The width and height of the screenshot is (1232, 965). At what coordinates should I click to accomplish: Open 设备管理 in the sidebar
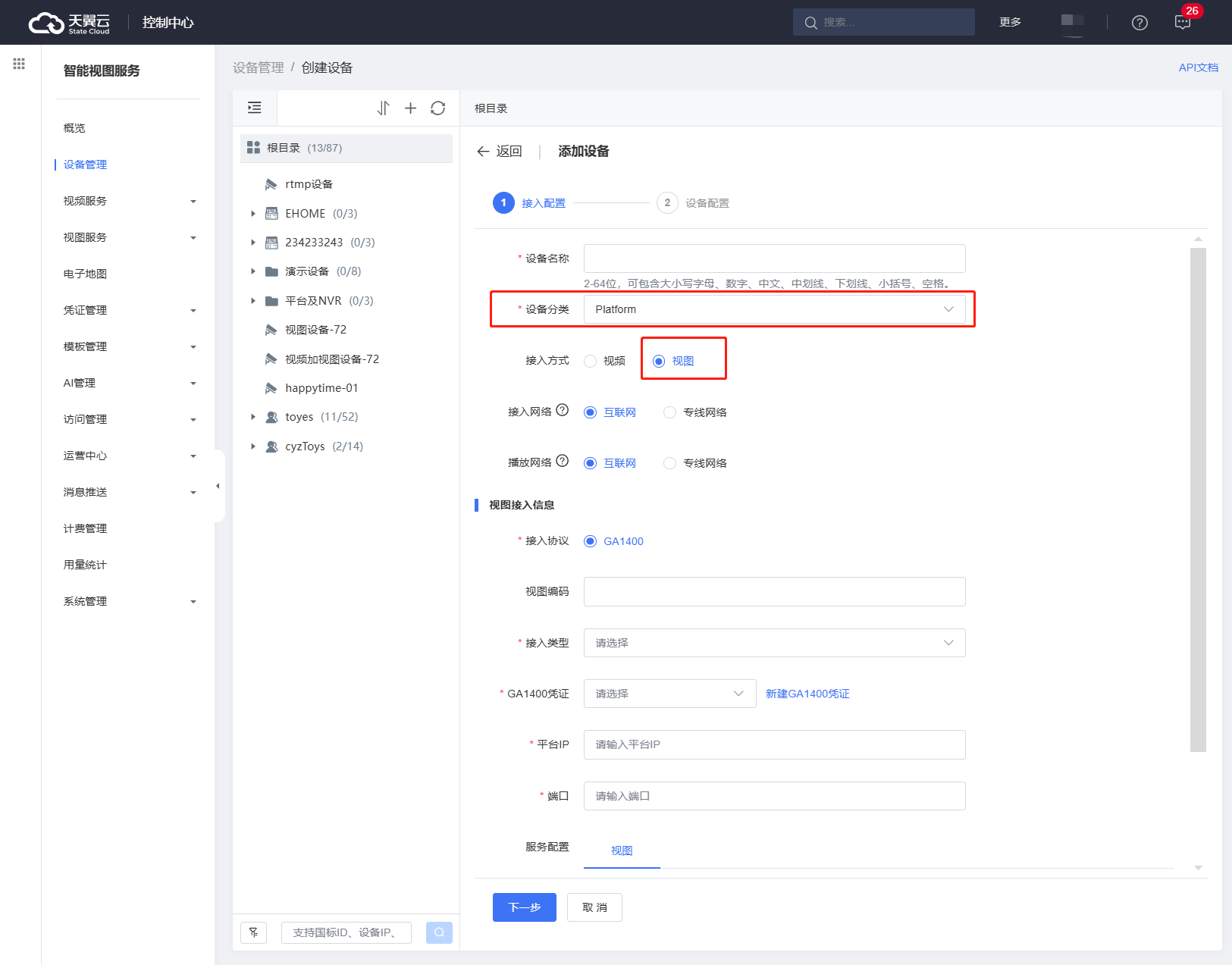point(85,164)
